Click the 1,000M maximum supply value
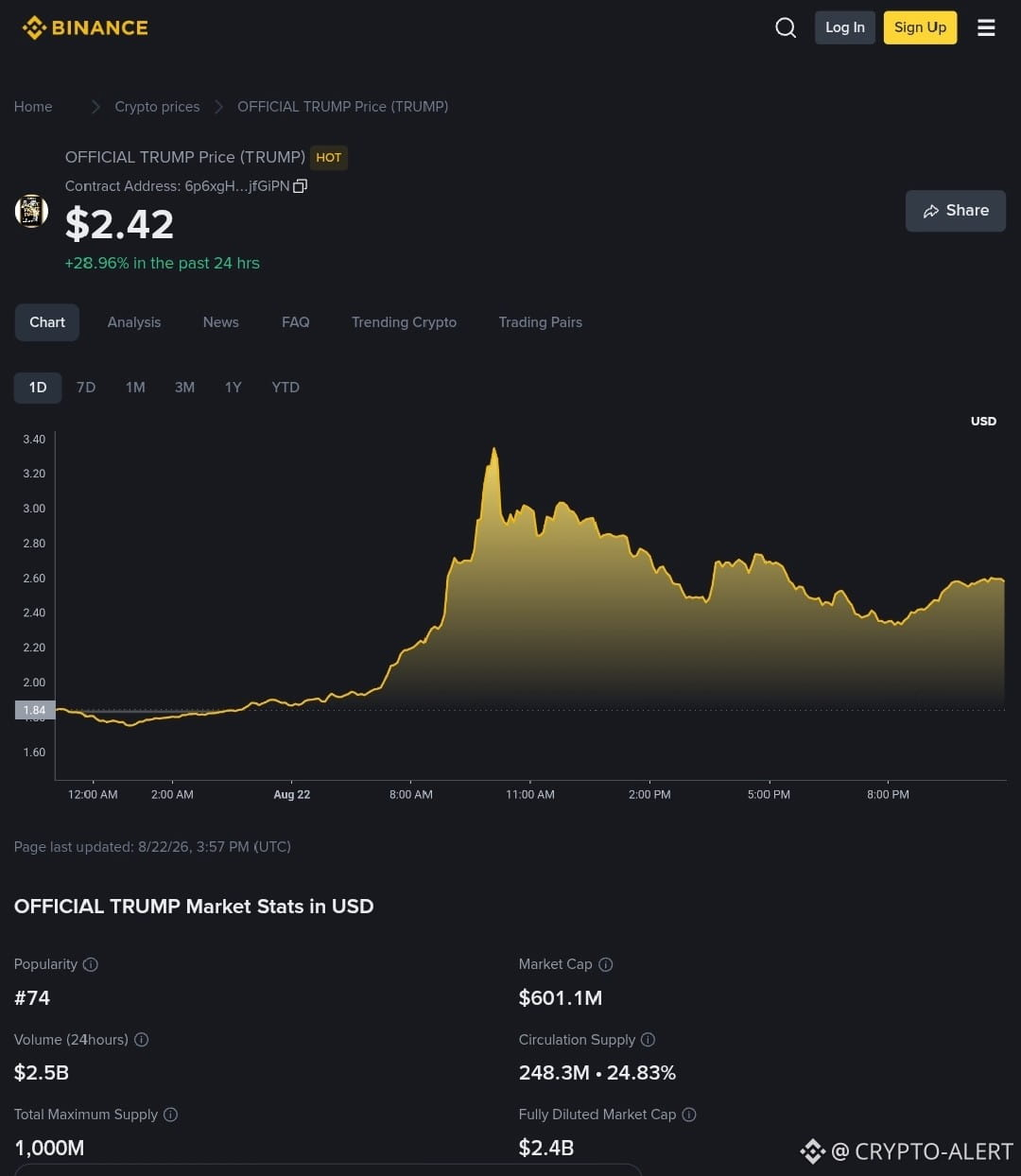The height and width of the screenshot is (1176, 1021). tap(49, 1148)
